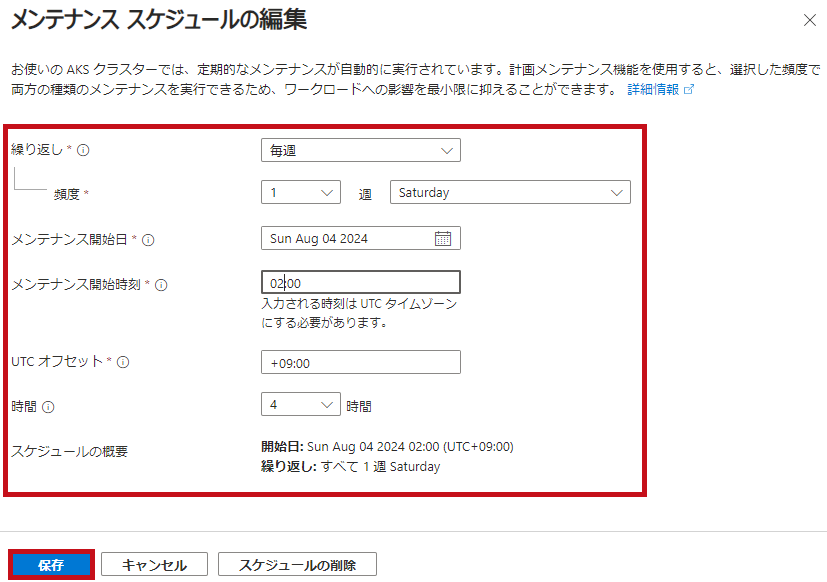The width and height of the screenshot is (827, 582).
Task: Click the キャンセル button
Action: pyautogui.click(x=154, y=565)
